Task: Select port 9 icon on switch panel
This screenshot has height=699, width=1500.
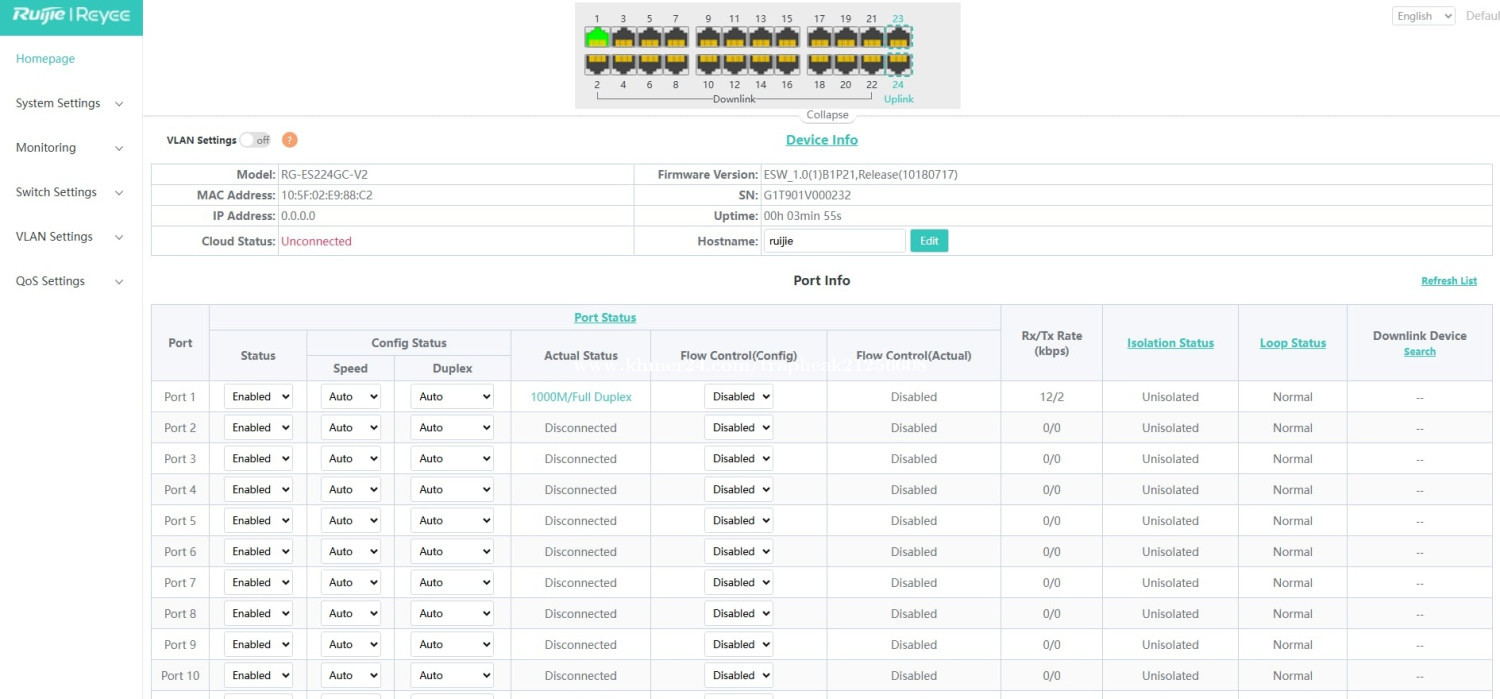Action: click(708, 38)
